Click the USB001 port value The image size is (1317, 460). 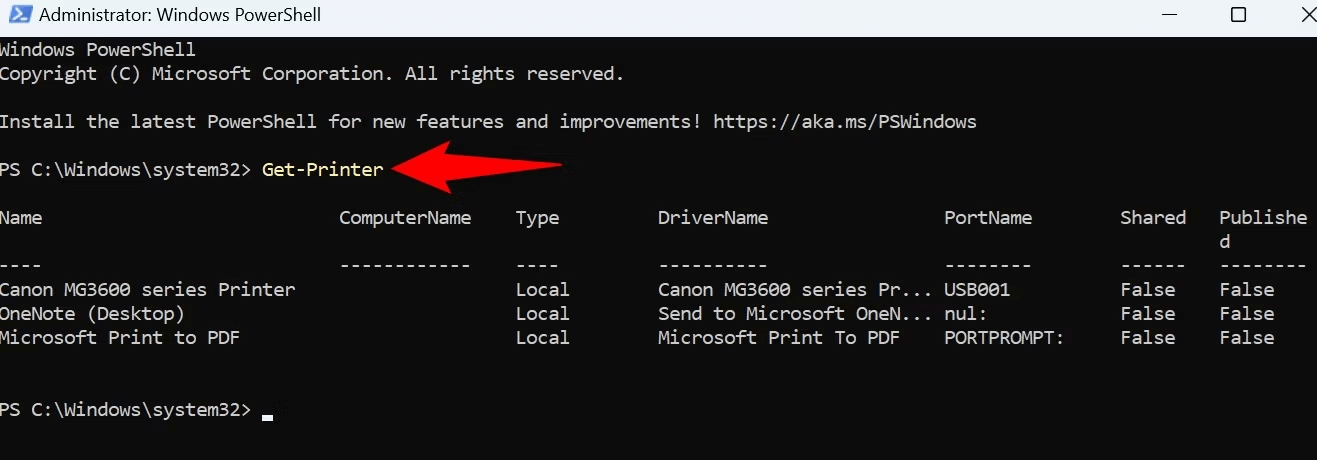pyautogui.click(x=977, y=290)
